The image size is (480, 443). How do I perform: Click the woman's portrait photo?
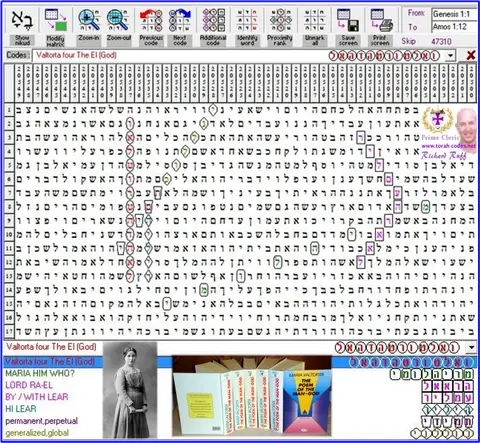click(x=130, y=390)
